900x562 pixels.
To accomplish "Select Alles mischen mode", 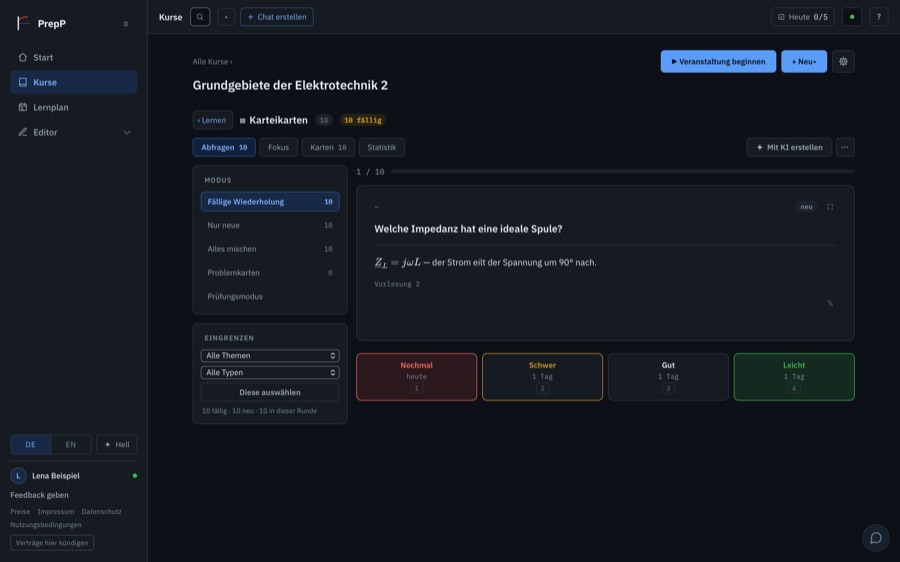I will (x=270, y=249).
